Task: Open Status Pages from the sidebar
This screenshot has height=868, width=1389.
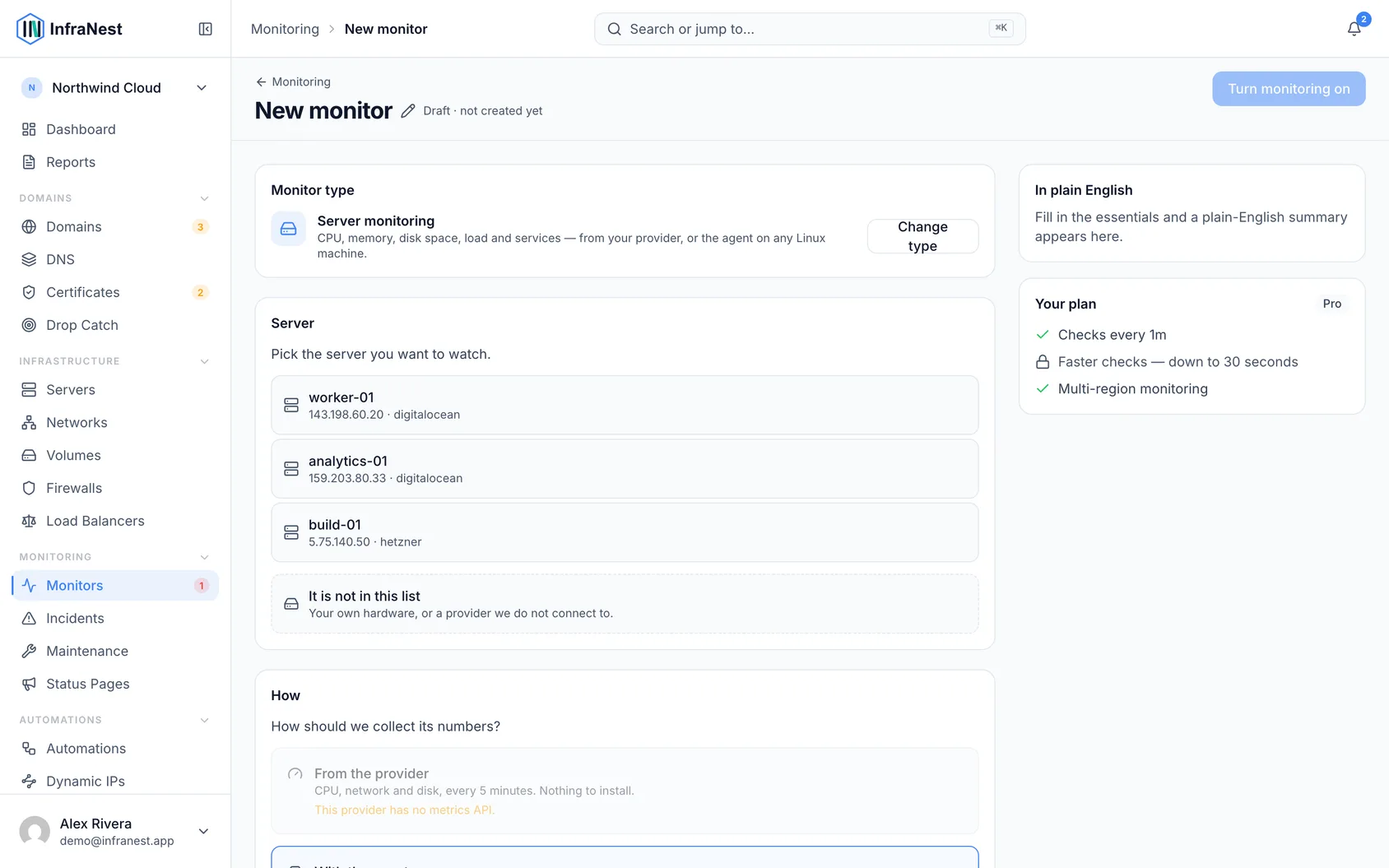Action: (x=115, y=684)
